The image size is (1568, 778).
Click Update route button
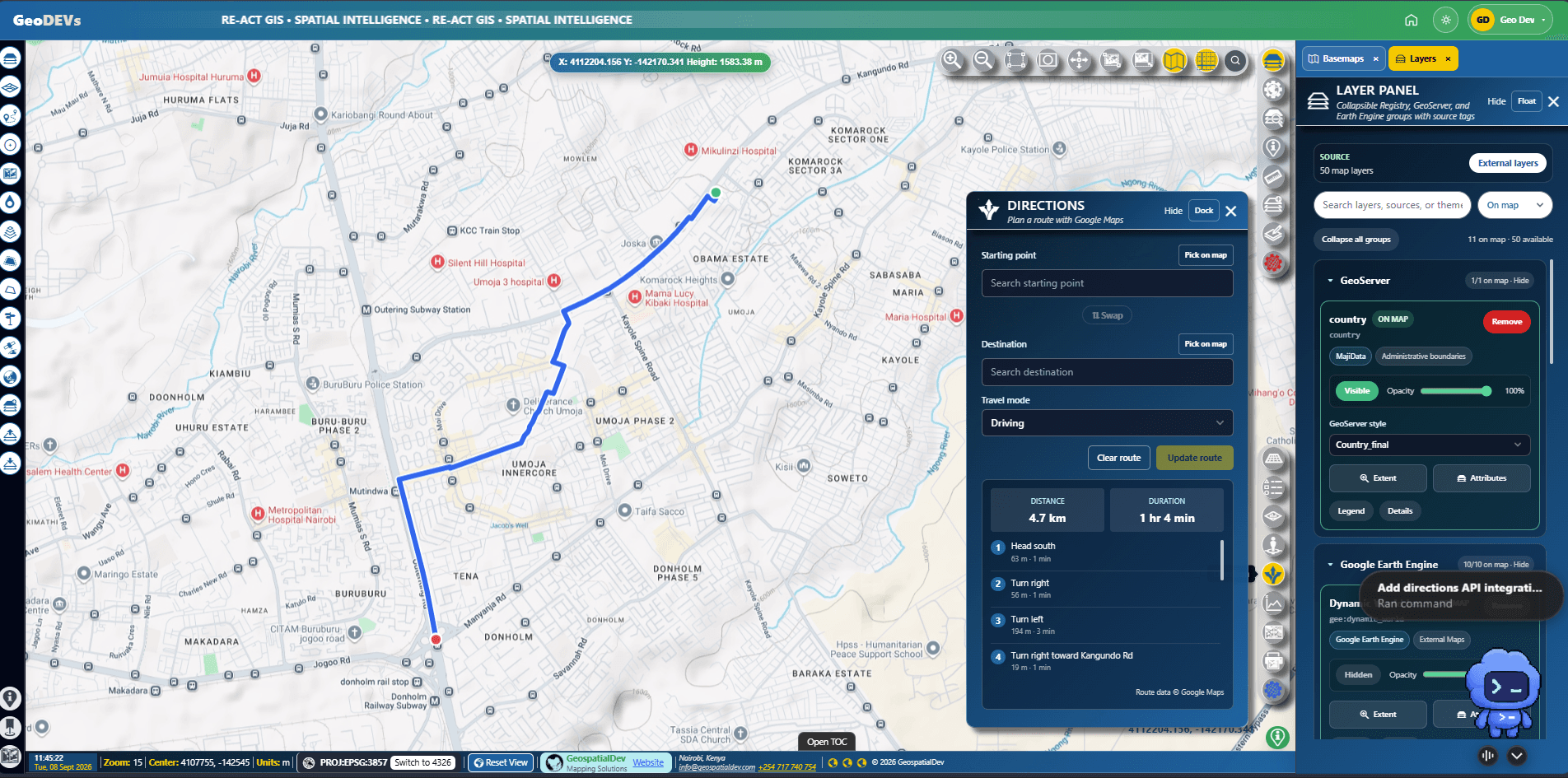pos(1195,458)
